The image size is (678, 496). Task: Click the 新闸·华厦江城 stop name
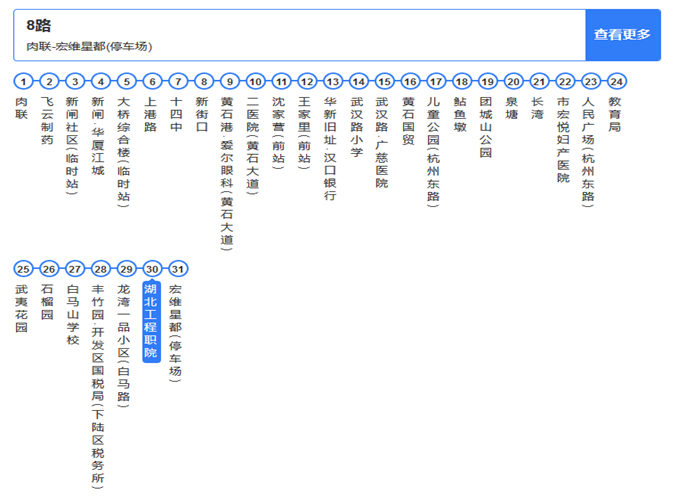tap(98, 136)
